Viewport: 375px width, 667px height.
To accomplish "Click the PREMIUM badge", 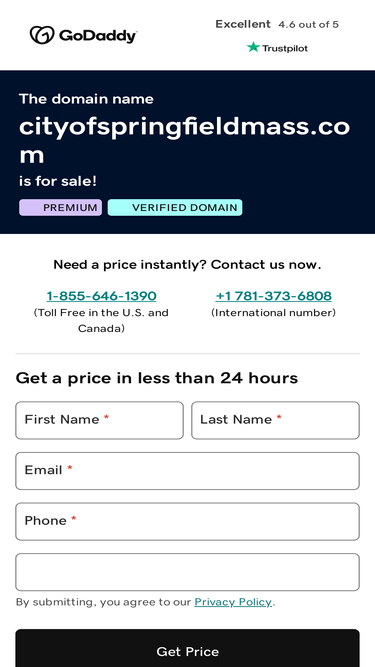I will click(60, 208).
